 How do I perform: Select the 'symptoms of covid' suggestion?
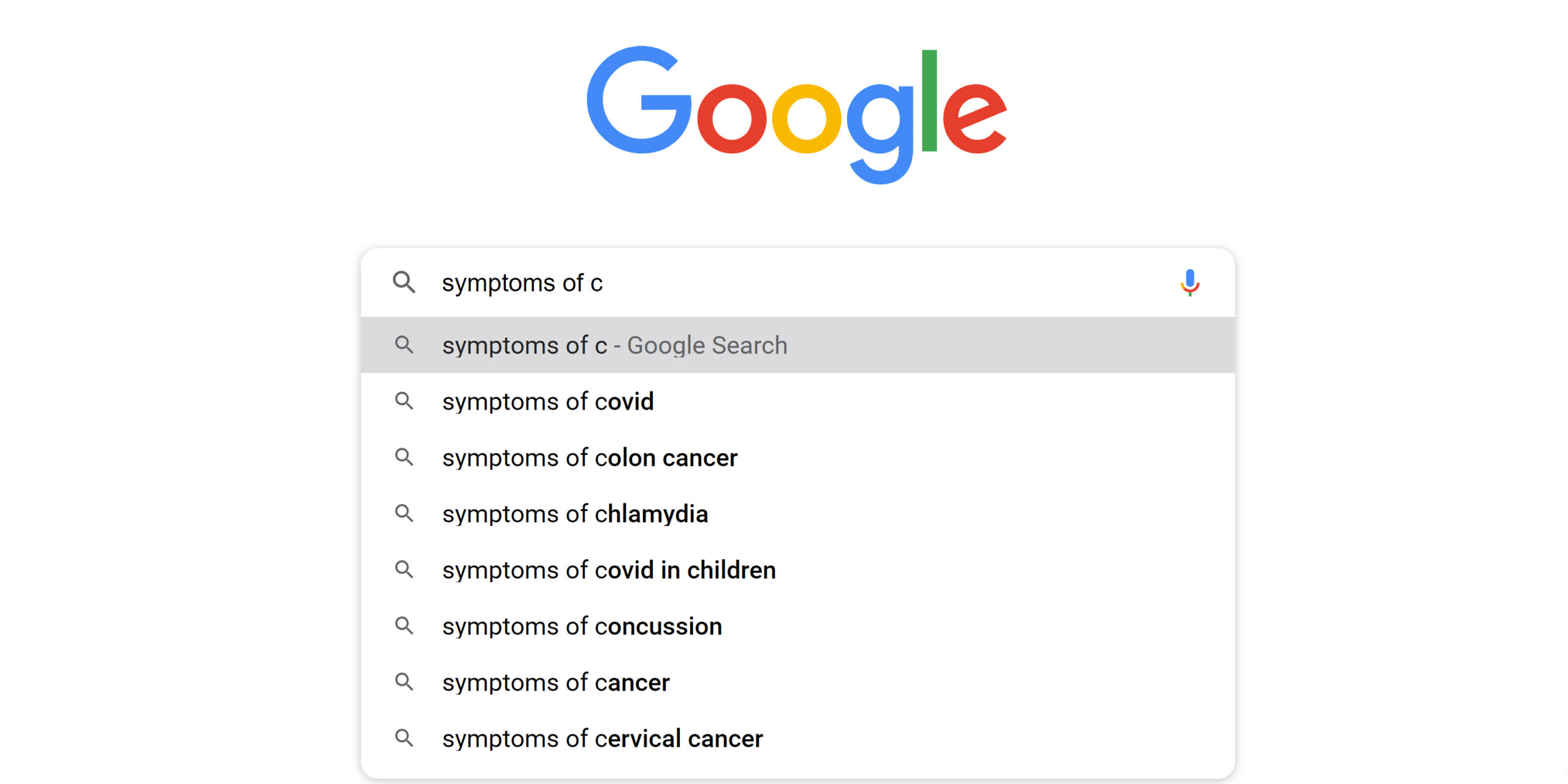548,402
